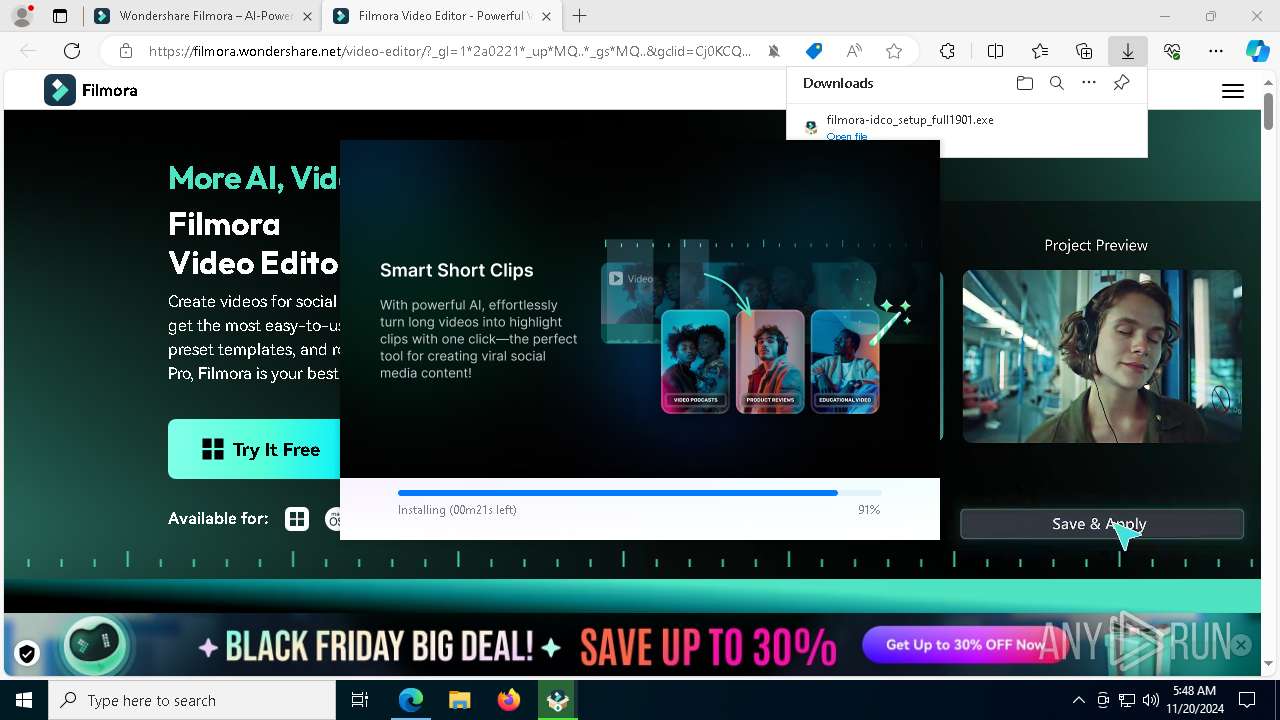Screen dimensions: 1280x720
Task: Open the shopping price tag icon
Action: pos(814,51)
